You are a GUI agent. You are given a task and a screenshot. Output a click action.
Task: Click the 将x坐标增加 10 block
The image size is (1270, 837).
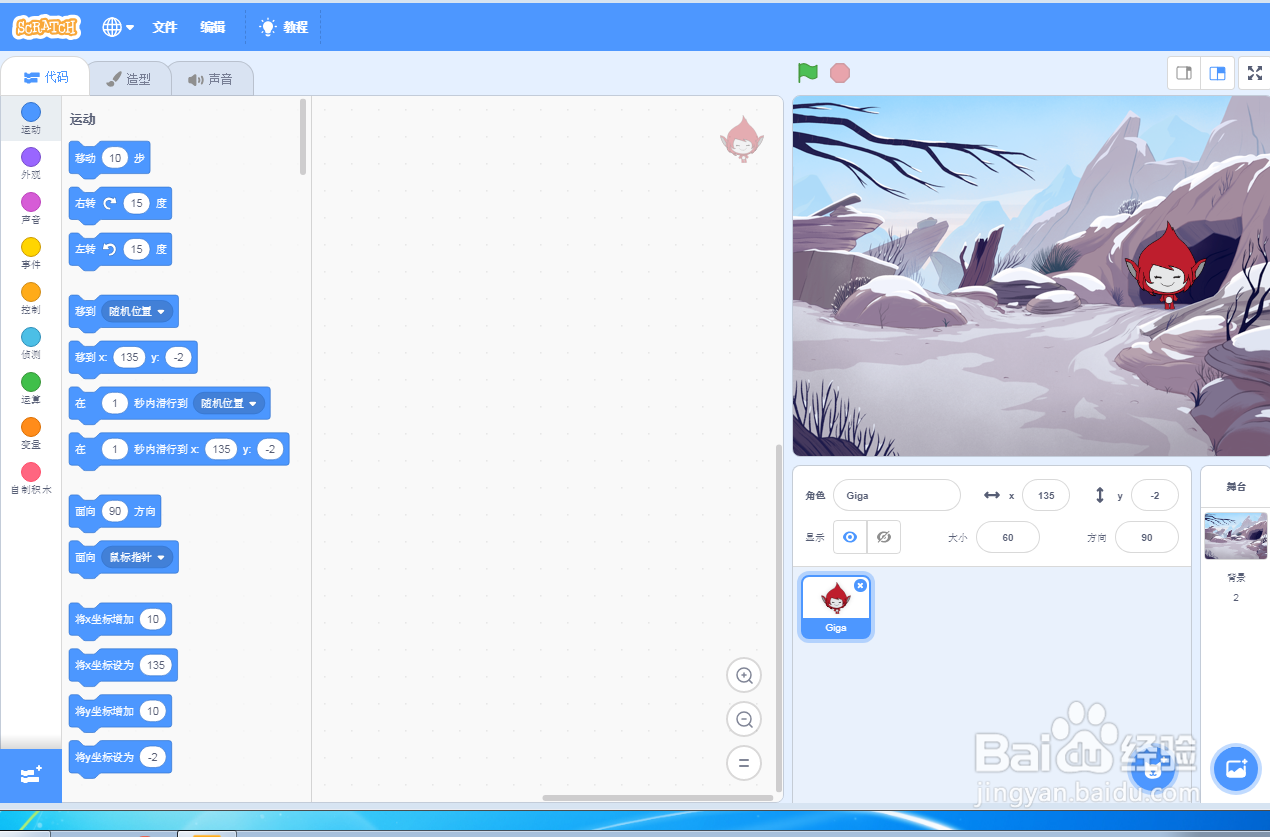pos(120,619)
